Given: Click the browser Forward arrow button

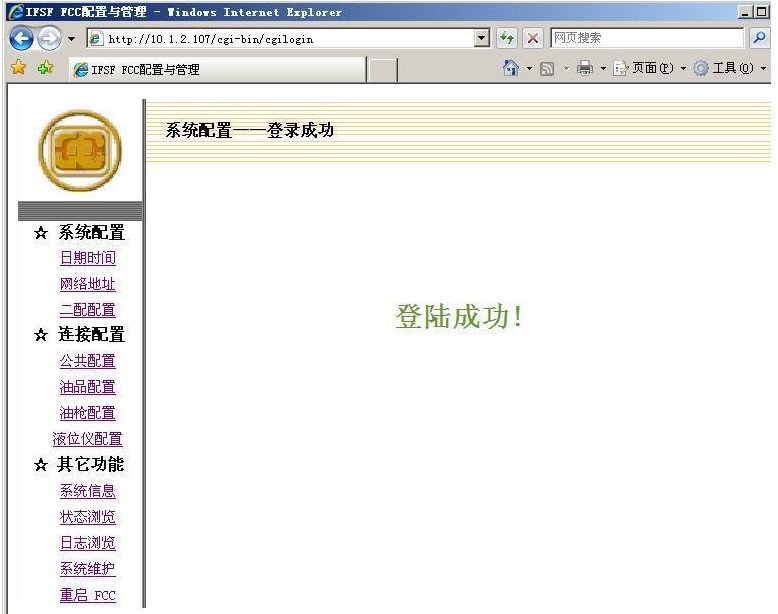Looking at the screenshot, I should coord(49,38).
